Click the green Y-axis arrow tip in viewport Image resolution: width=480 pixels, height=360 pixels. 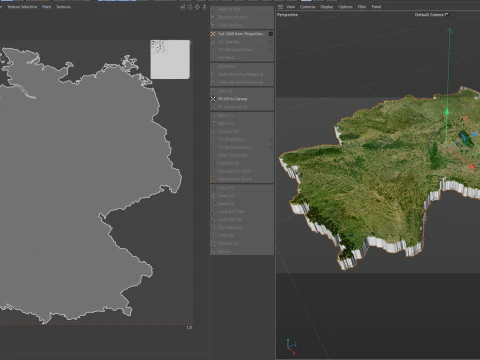[450, 31]
